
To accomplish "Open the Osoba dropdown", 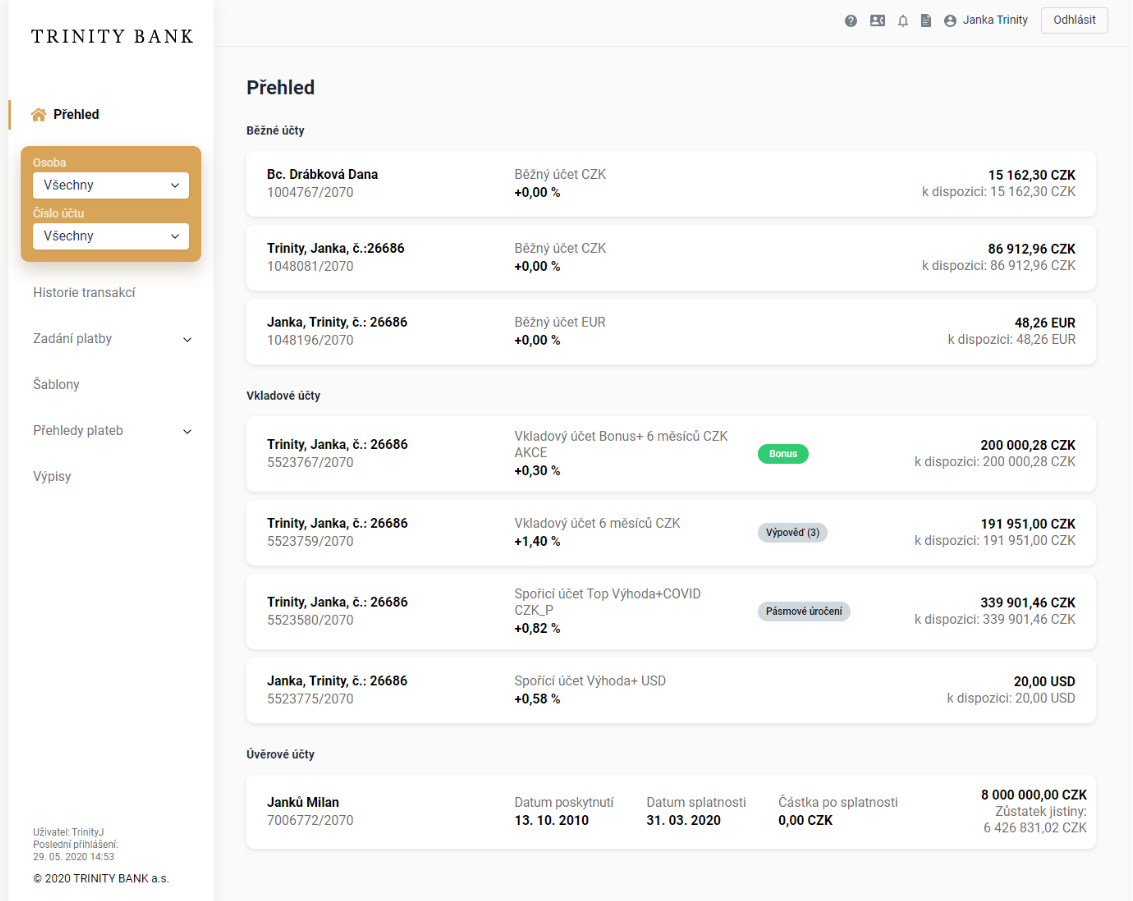I will [x=110, y=185].
